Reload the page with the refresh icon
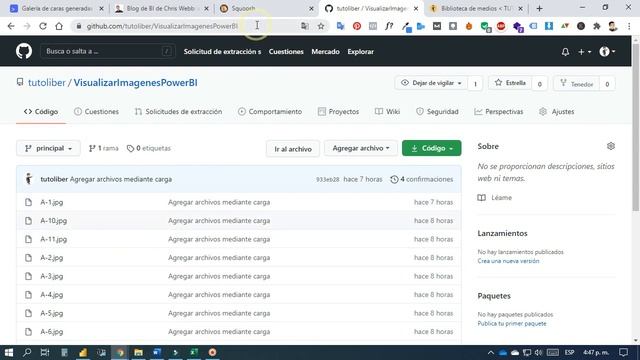Viewport: 640px width, 360px height. coord(43,26)
